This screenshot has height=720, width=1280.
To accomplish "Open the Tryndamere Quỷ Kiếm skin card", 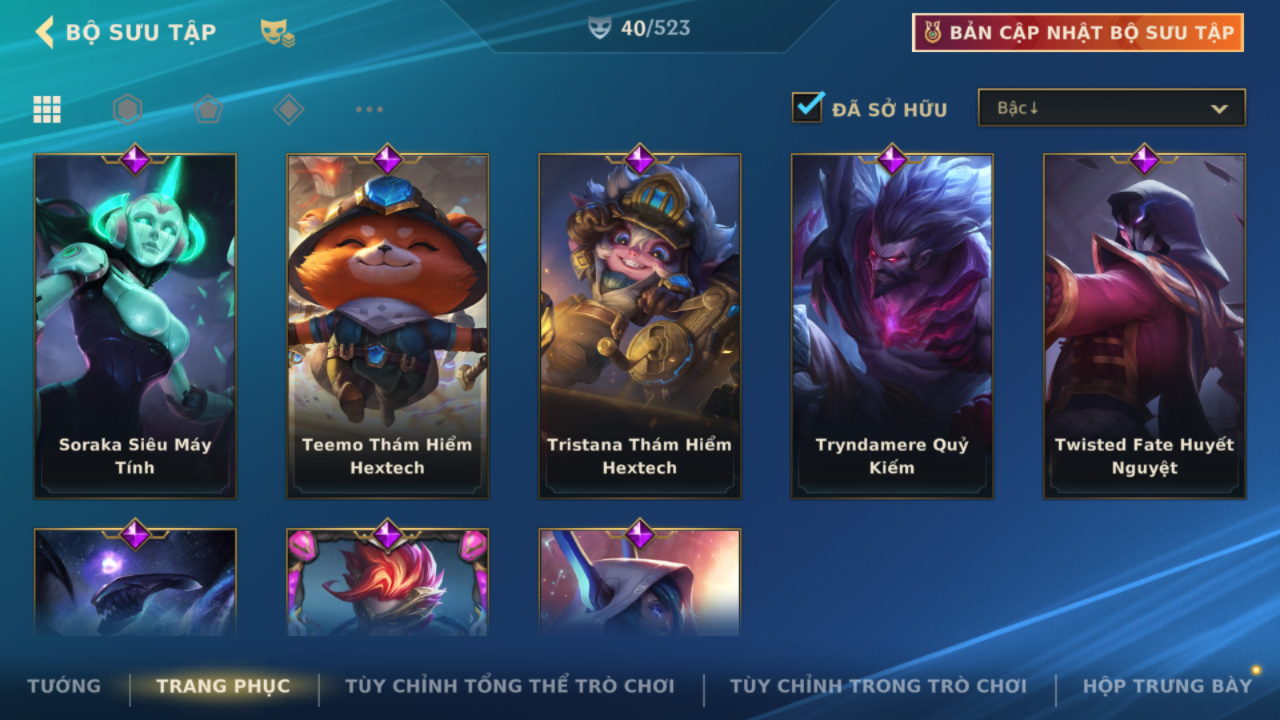I will coord(892,326).
